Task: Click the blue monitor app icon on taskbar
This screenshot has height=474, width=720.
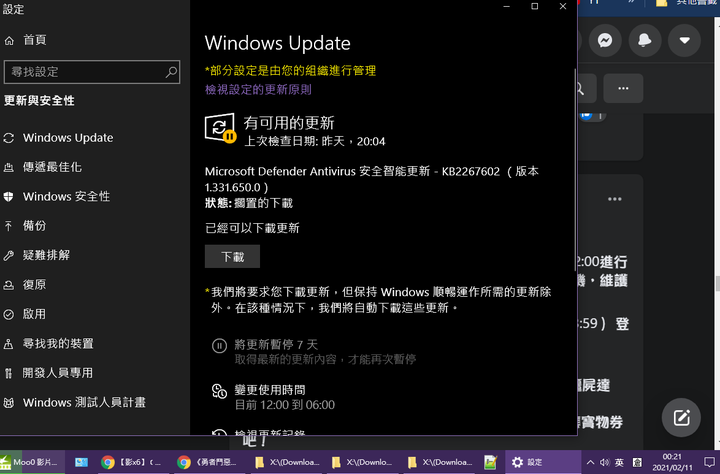Action: [81, 462]
